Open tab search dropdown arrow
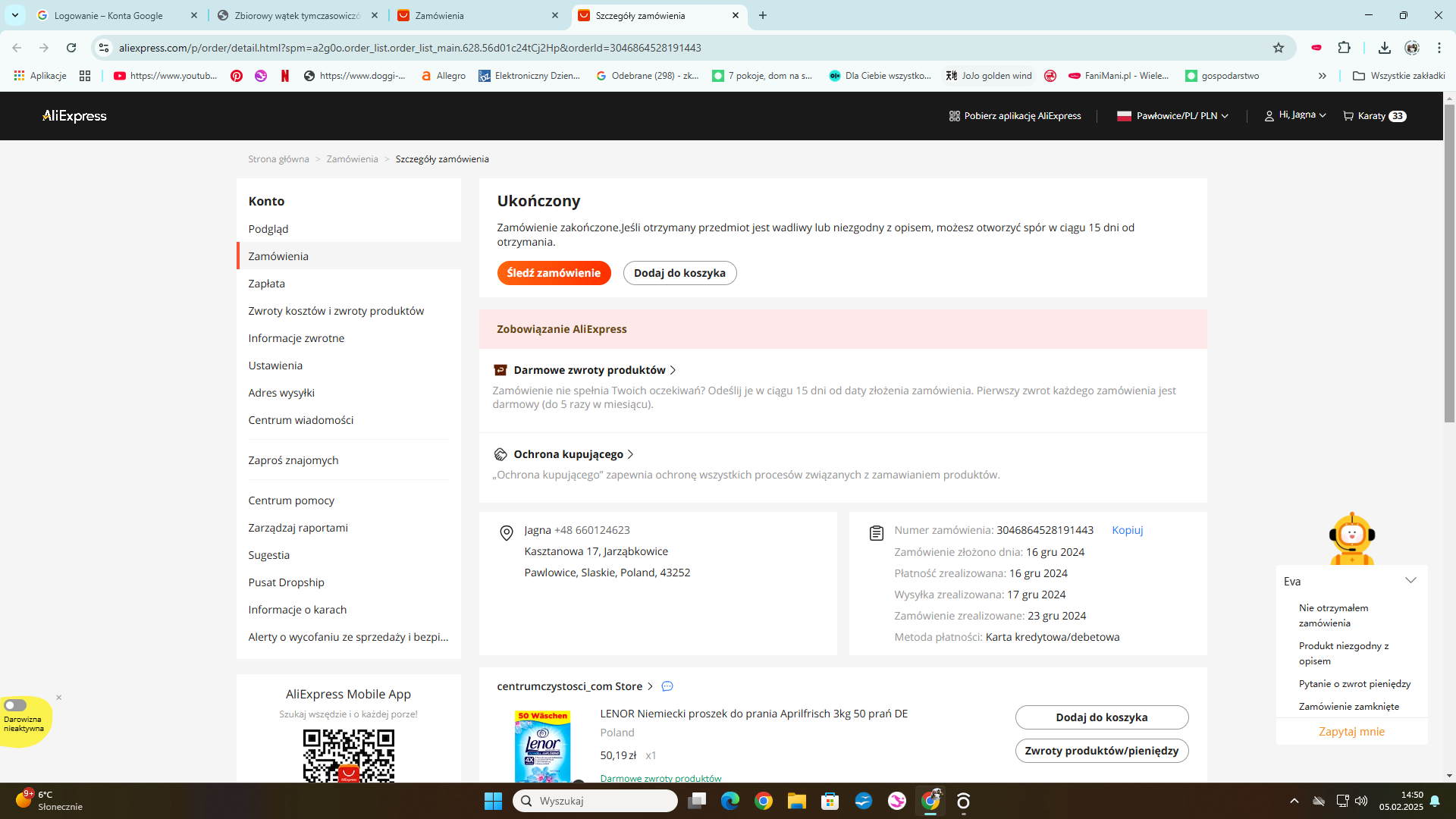The height and width of the screenshot is (819, 1456). click(14, 15)
